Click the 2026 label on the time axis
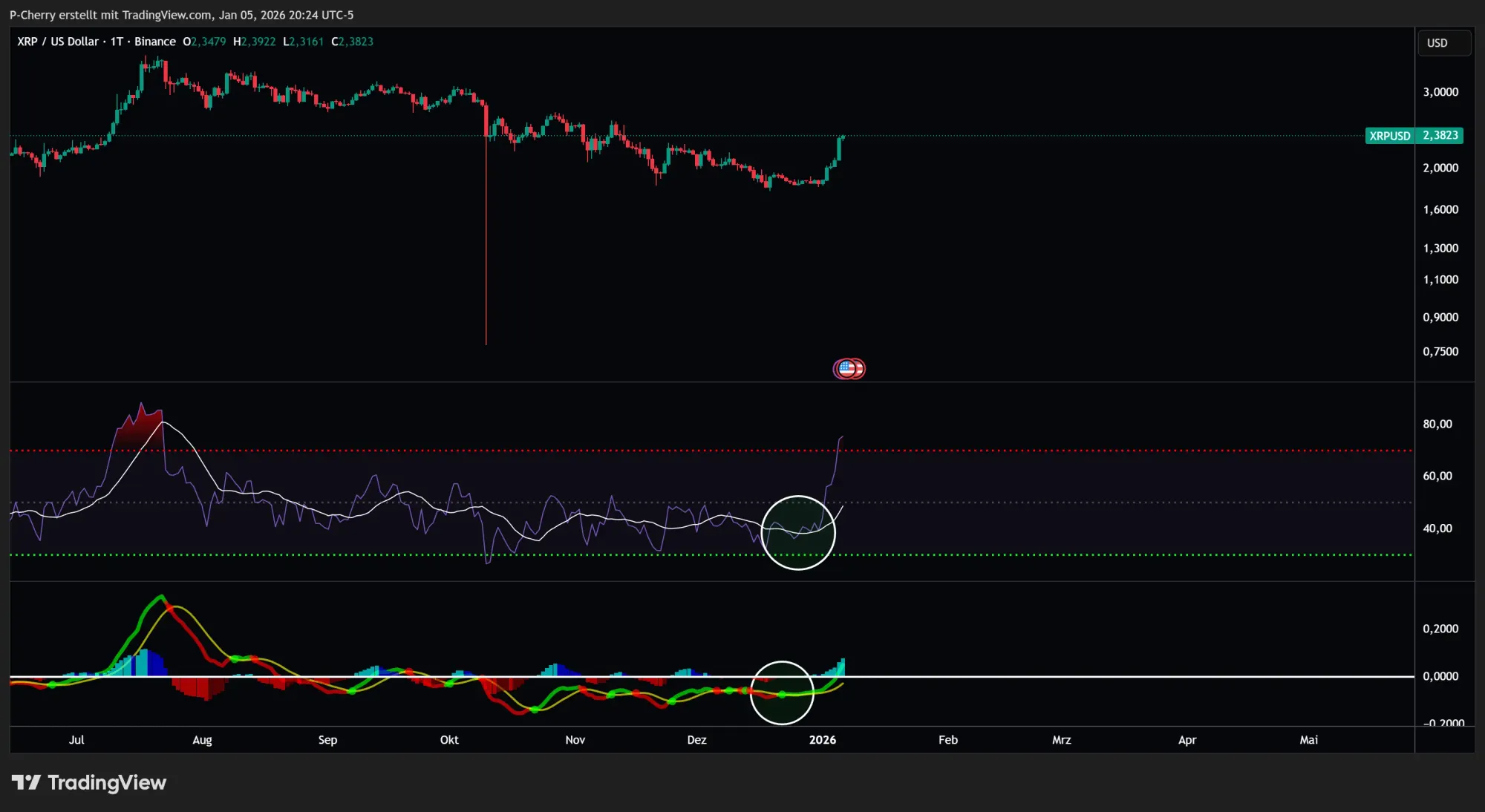Screen dimensions: 1485x812 pos(823,740)
